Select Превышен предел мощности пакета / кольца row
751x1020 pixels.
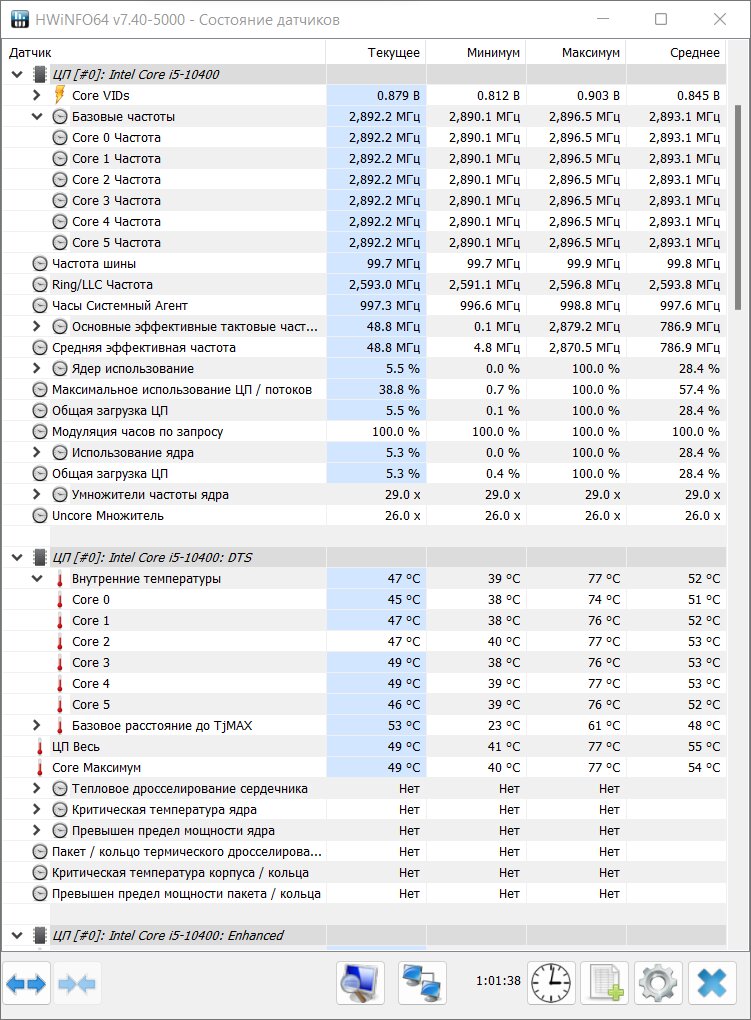pyautogui.click(x=364, y=894)
